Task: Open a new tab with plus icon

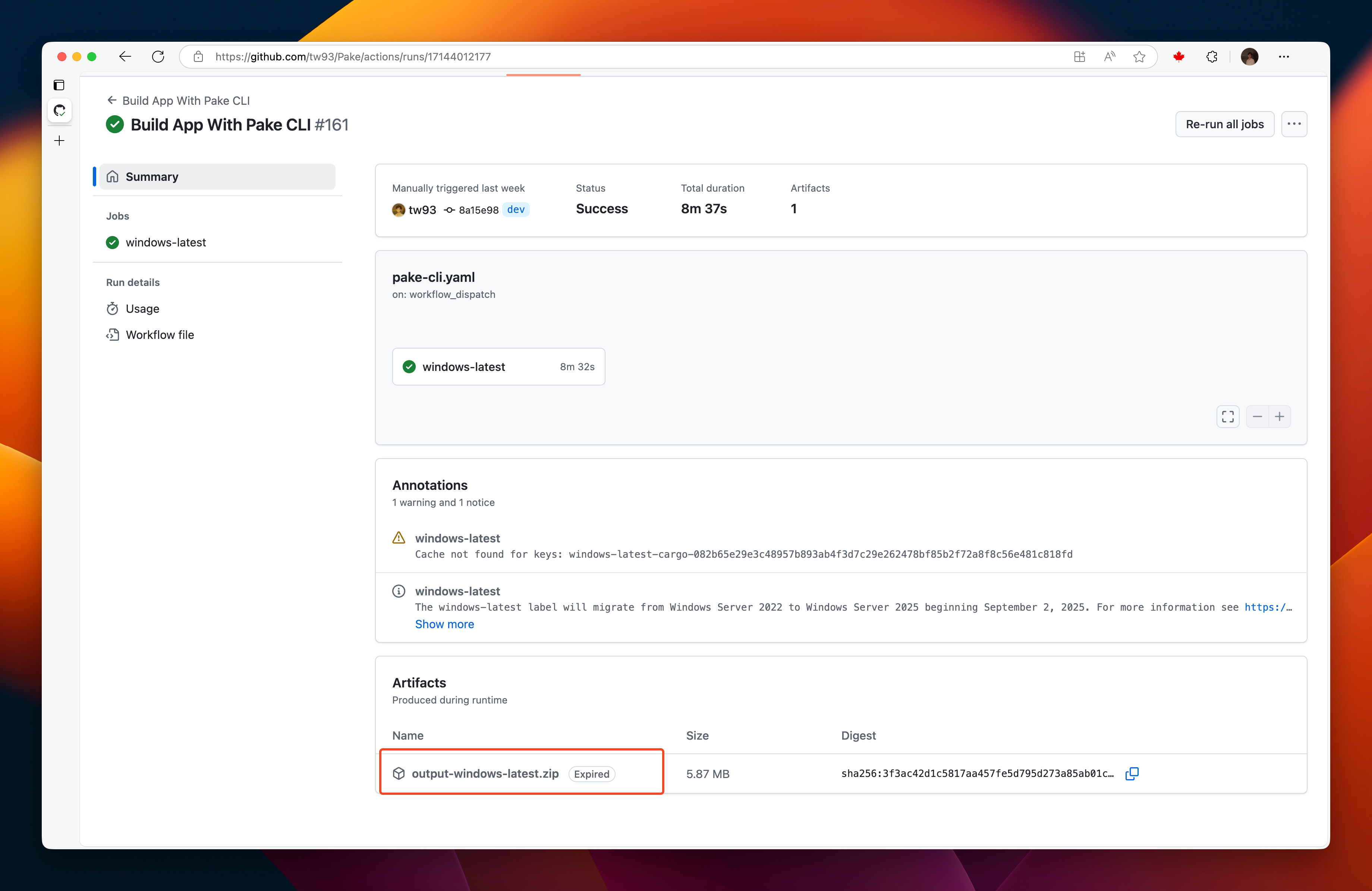Action: tap(59, 141)
